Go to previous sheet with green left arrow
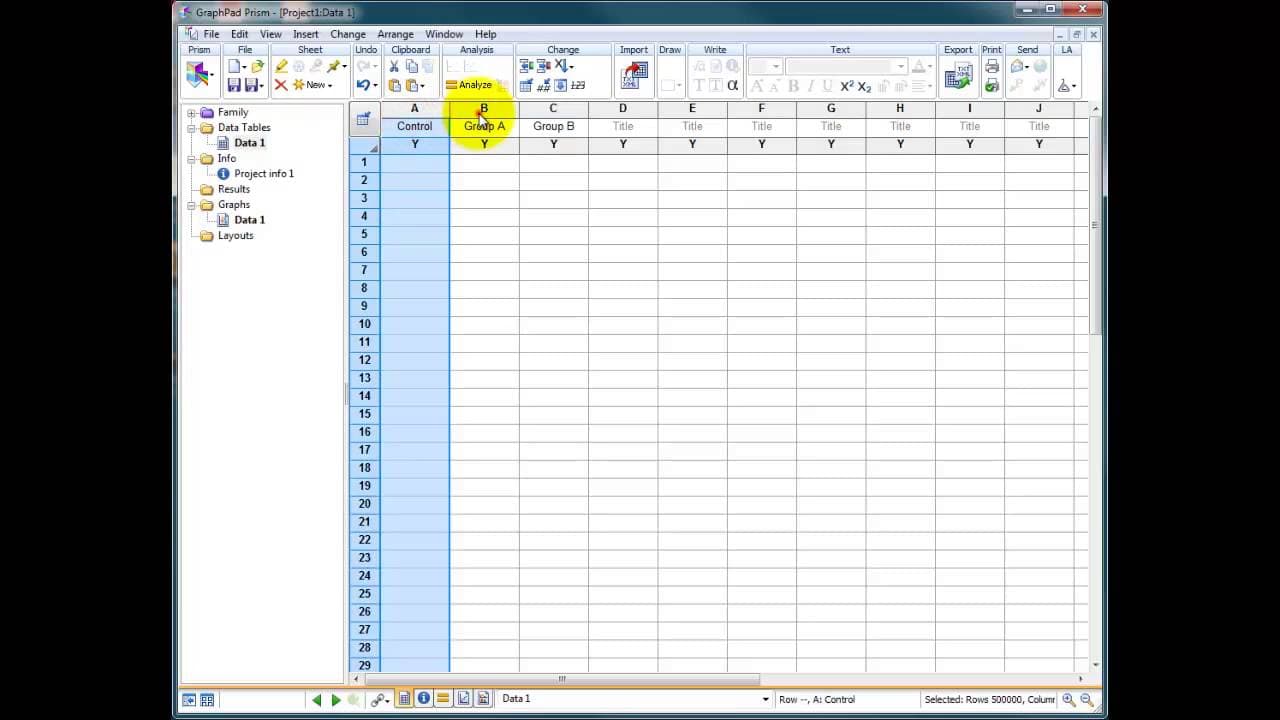1280x720 pixels. (317, 700)
